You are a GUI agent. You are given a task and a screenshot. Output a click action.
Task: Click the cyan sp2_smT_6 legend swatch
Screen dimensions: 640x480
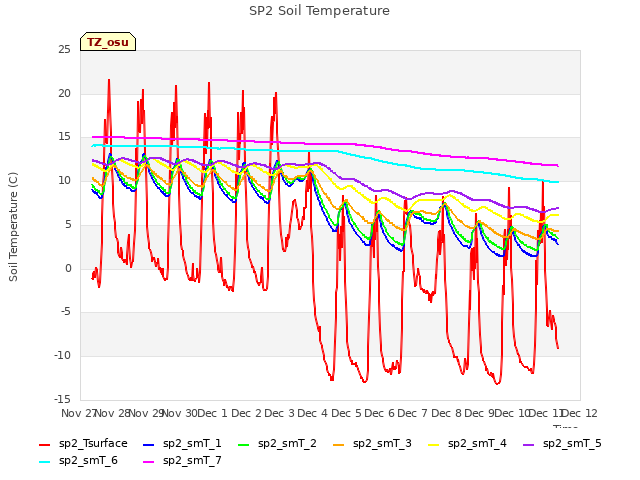click(44, 462)
